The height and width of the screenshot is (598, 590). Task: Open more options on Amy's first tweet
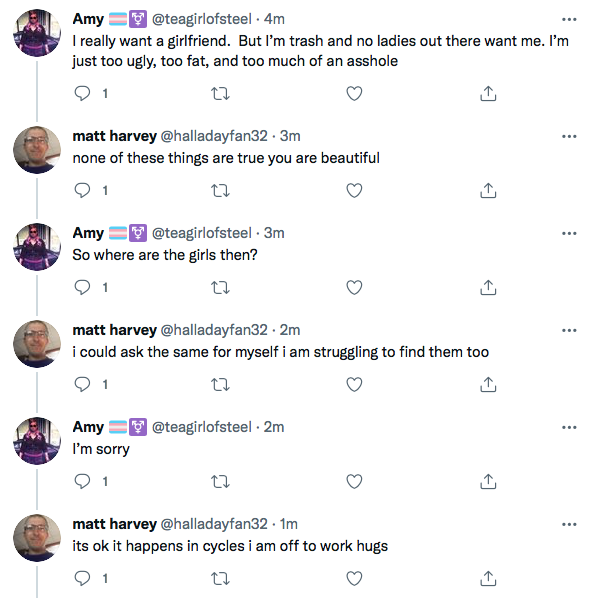[569, 19]
